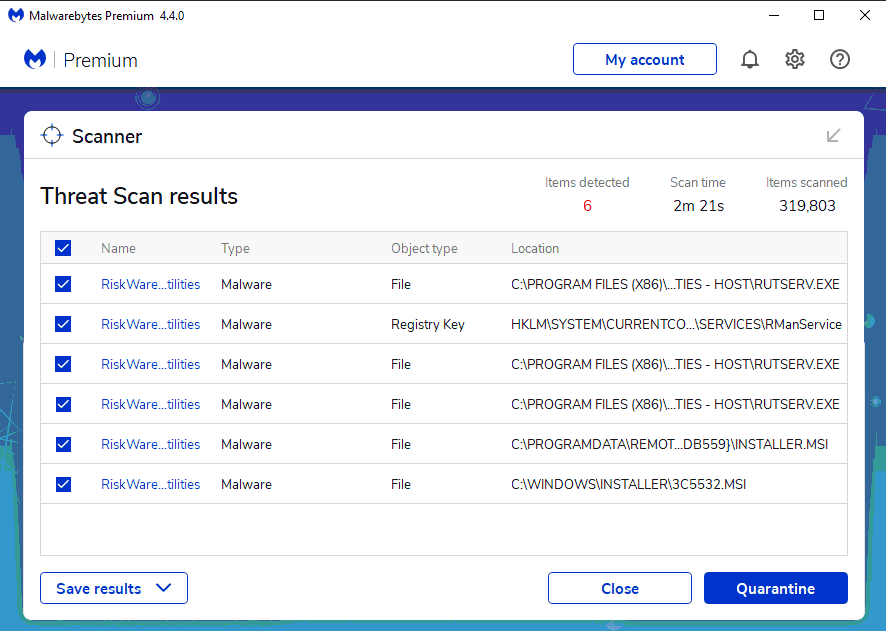886x631 pixels.
Task: Select the Location cell showing 3C5532.MSI
Action: point(624,484)
